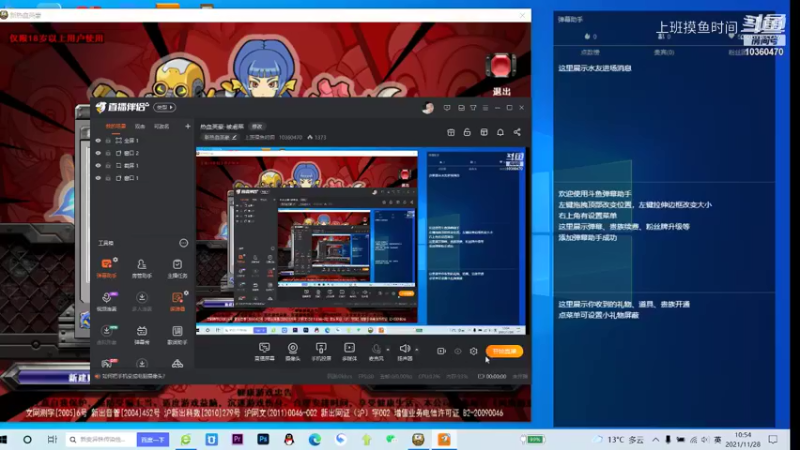Open the orange tool under 主播任务
The height and width of the screenshot is (450, 800).
(x=177, y=301)
